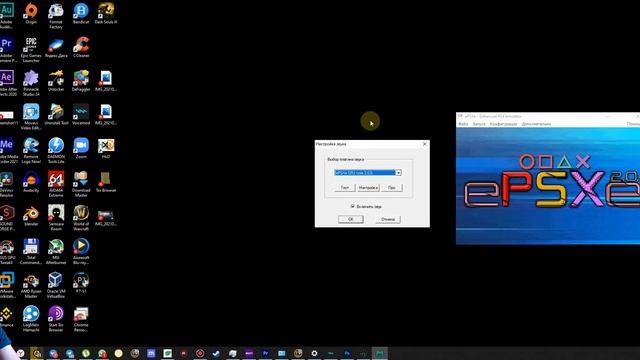Select the Movavi Video Editor icon
The height and width of the screenshot is (360, 640).
[31, 117]
